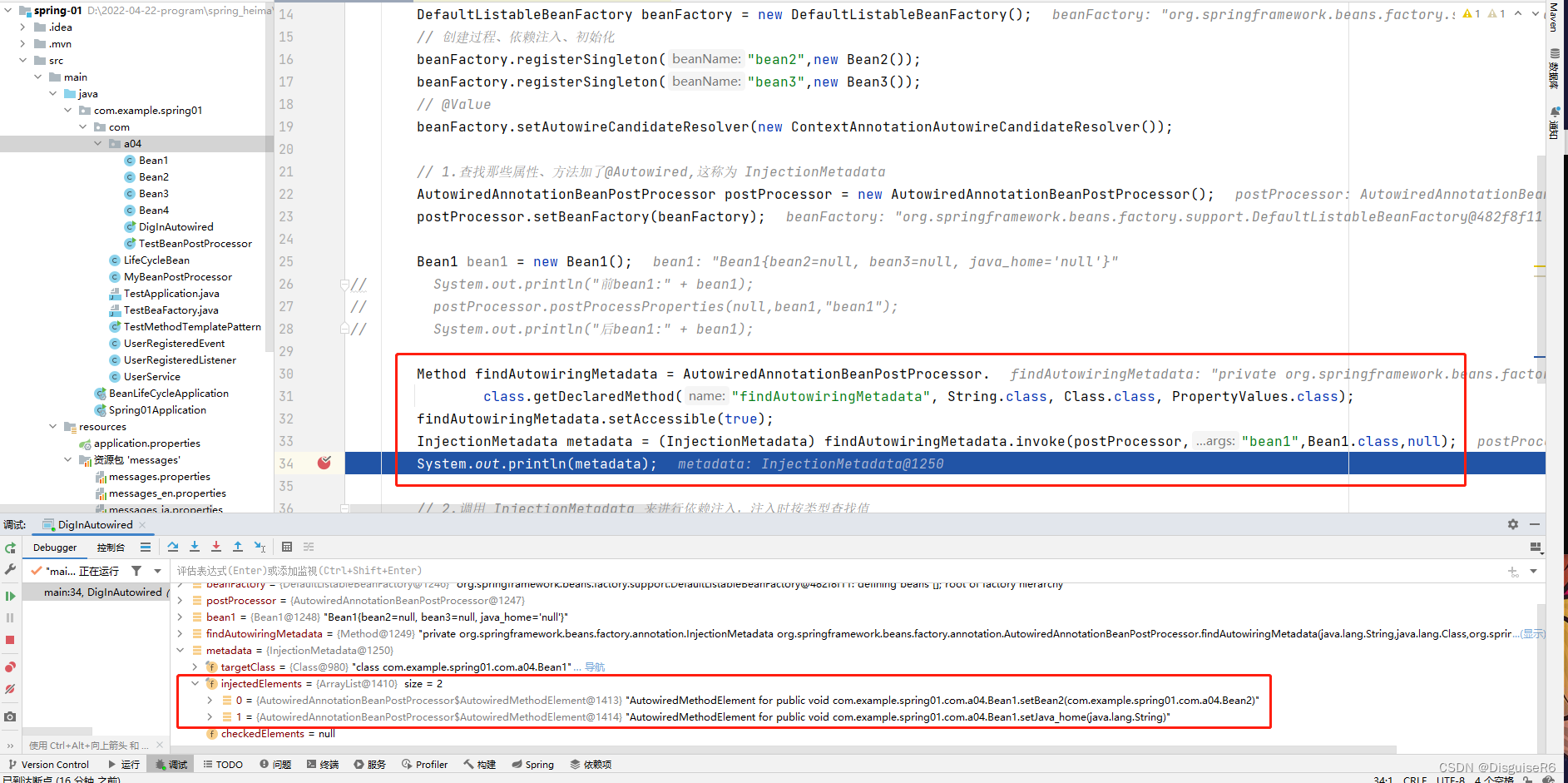Switch to the Debugger tab
1568x783 pixels.
tap(55, 548)
